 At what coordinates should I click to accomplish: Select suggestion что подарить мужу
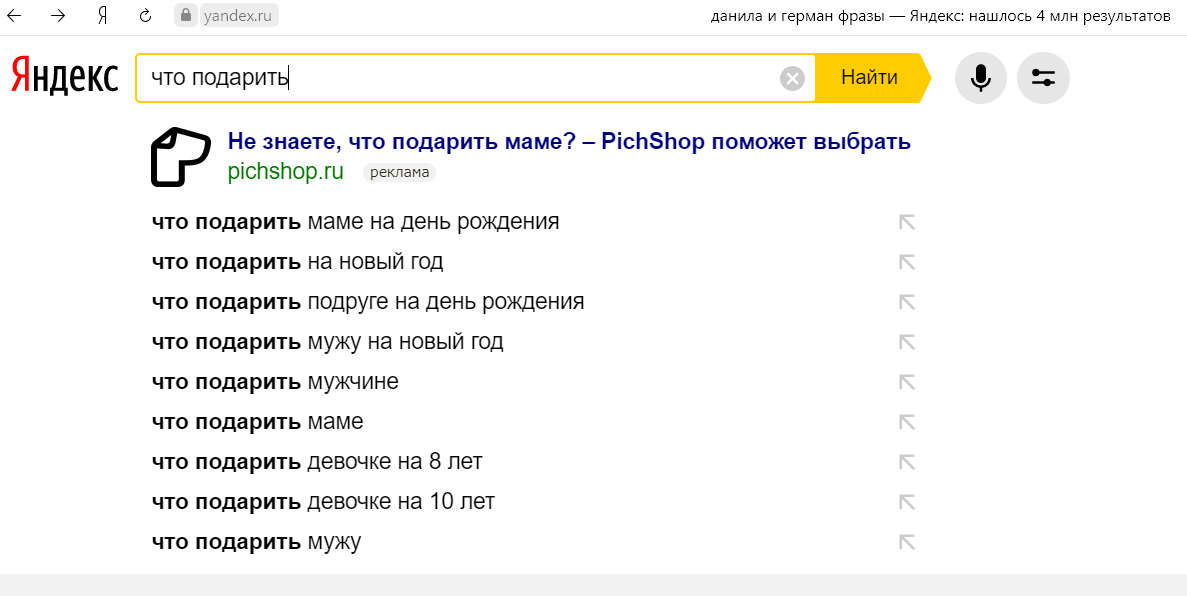[x=256, y=542]
